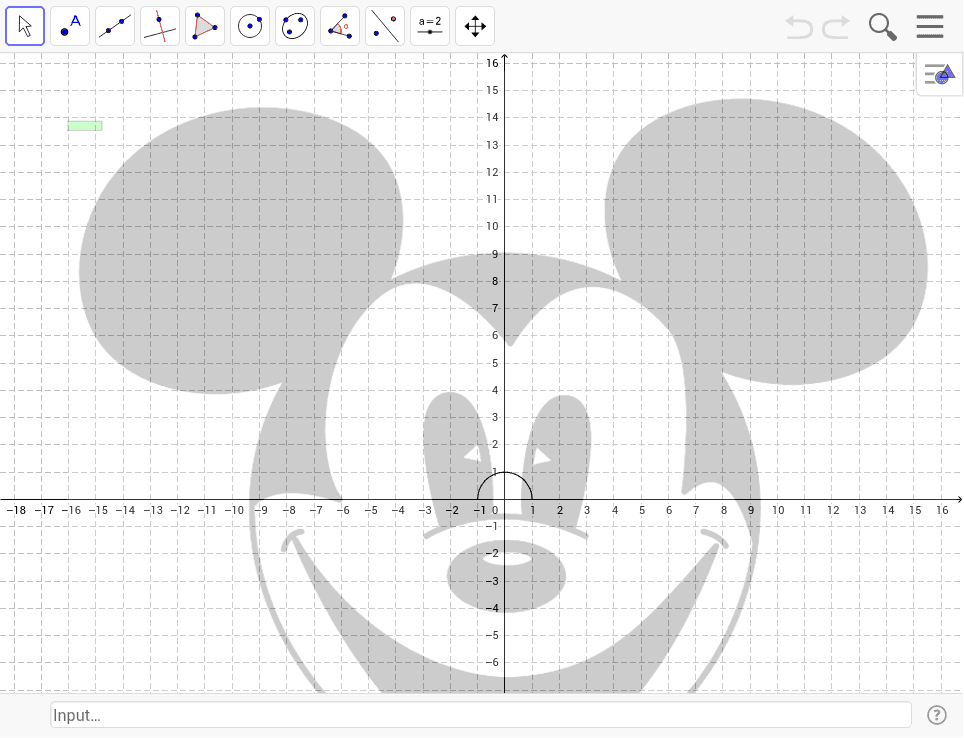Open the input help button
The image size is (964, 738).
click(936, 715)
